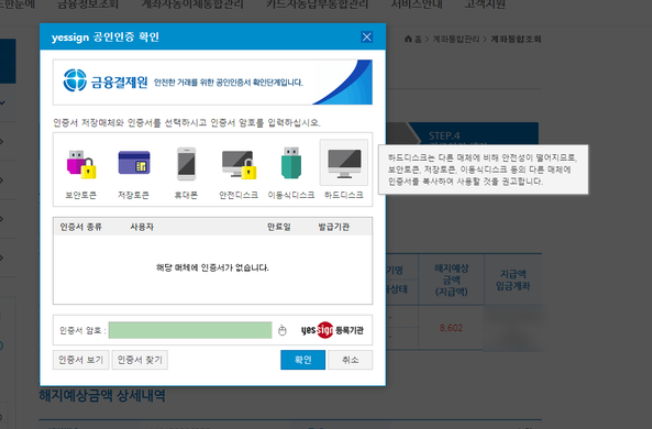Click the 만료일 column header
Screen dimensions: 652x429
[279, 227]
